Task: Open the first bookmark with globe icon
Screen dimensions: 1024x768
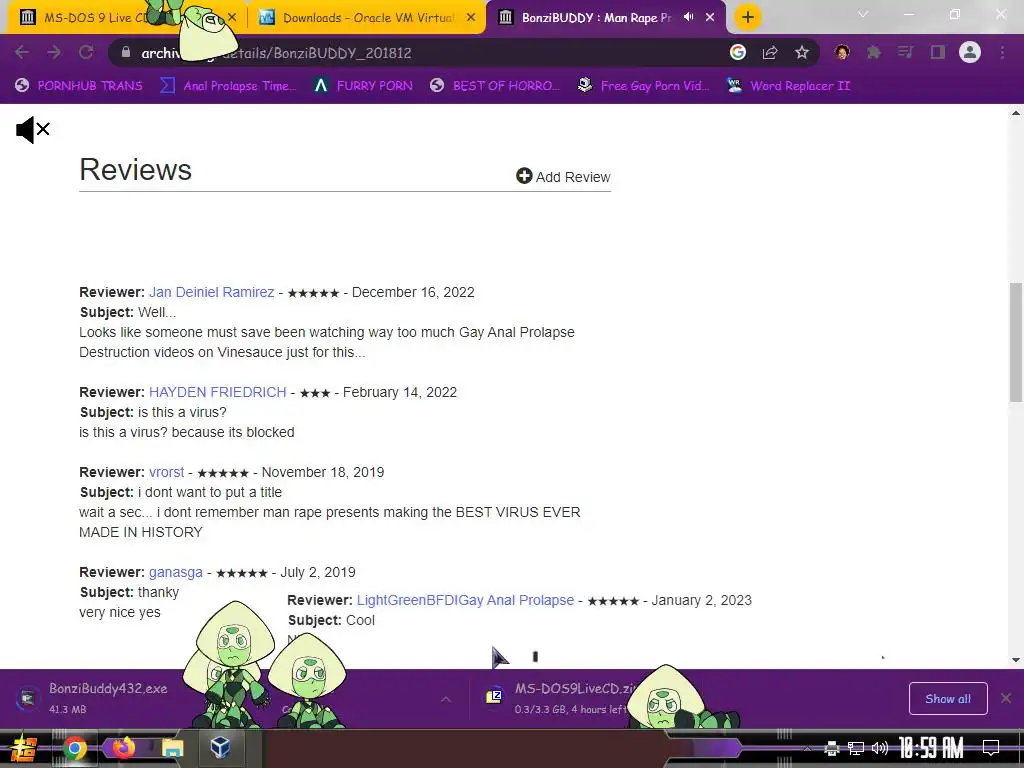Action: click(x=78, y=86)
